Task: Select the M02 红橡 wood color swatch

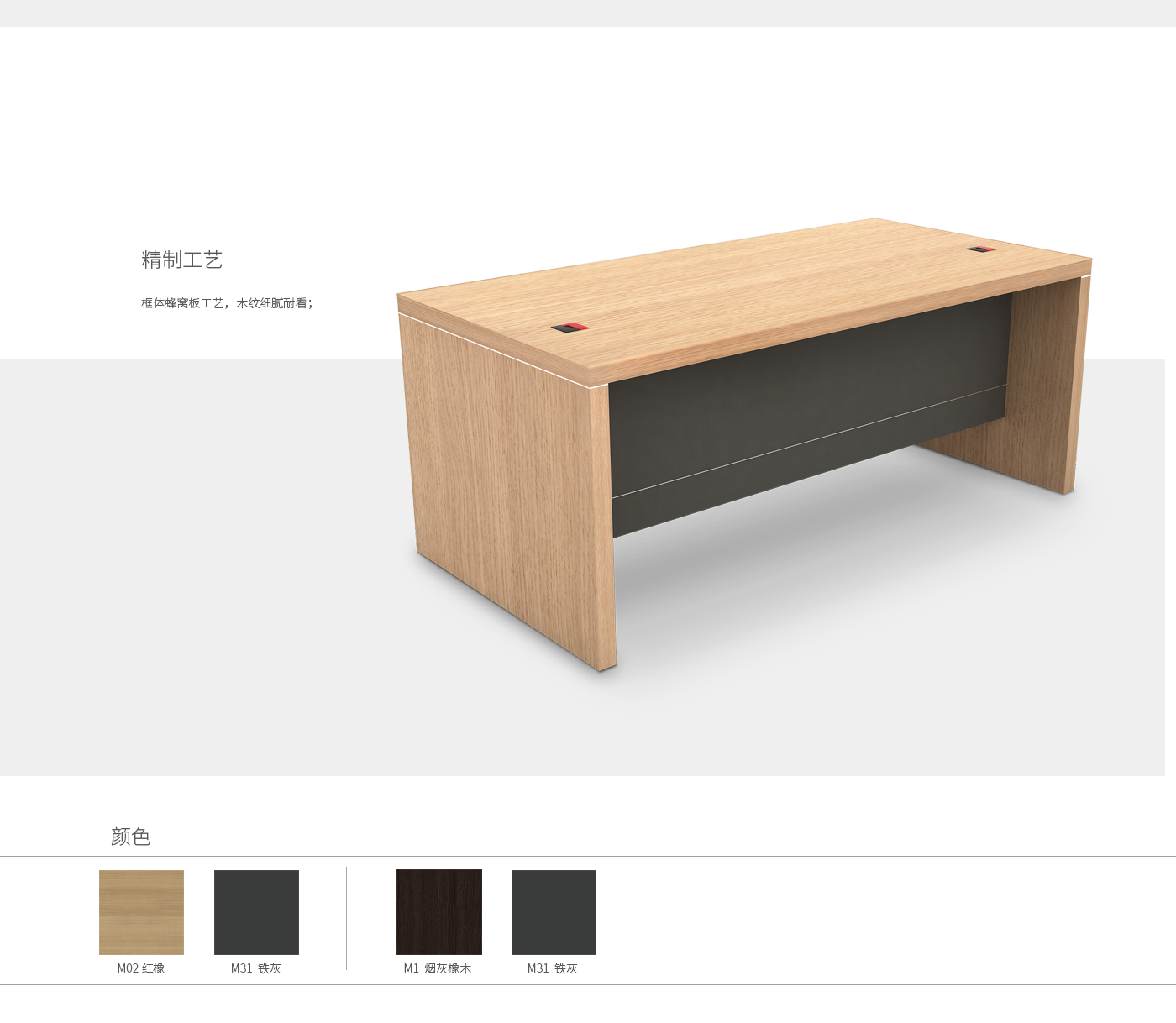Action: (x=141, y=912)
